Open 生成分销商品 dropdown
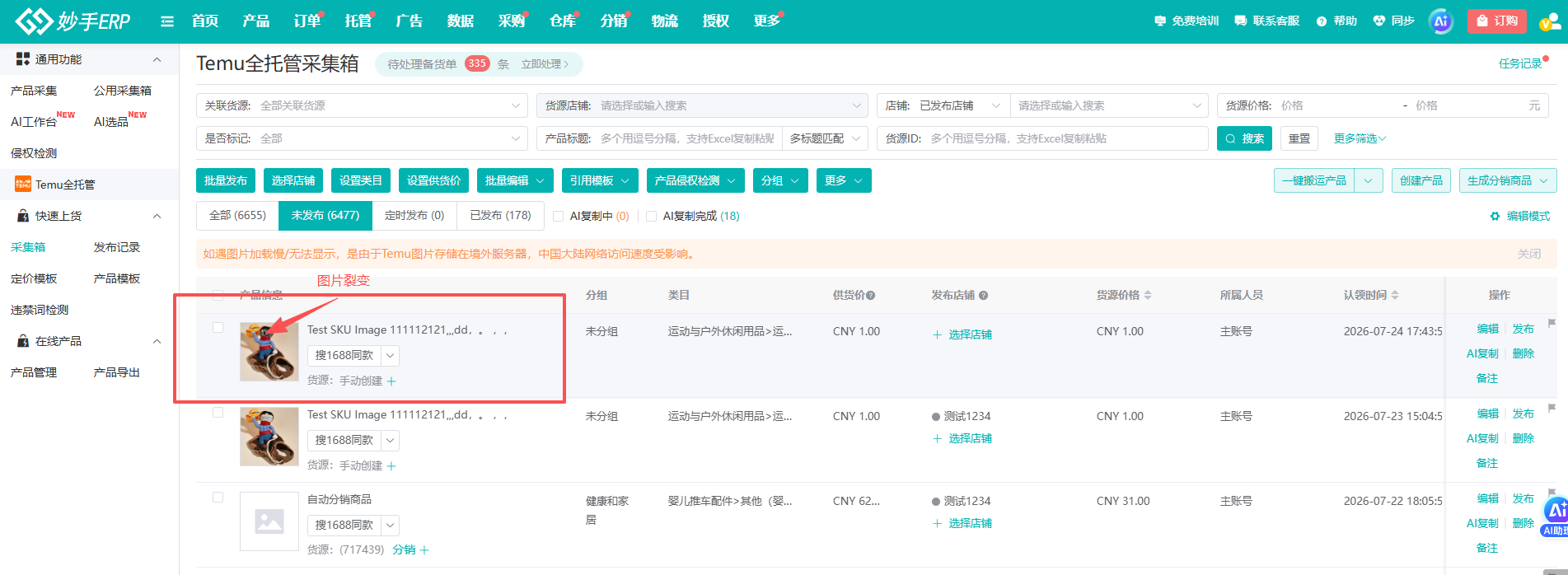The image size is (1568, 575). click(1508, 180)
